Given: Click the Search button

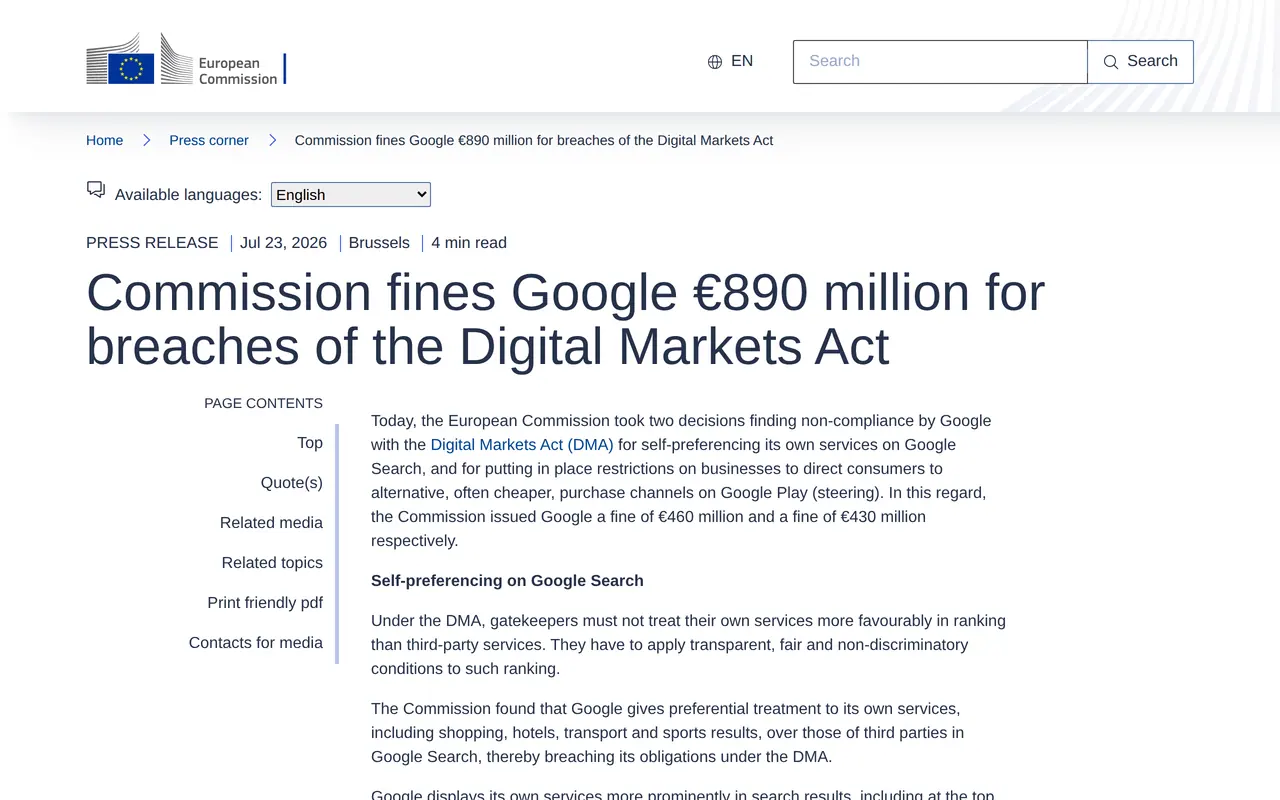Looking at the screenshot, I should point(1140,62).
